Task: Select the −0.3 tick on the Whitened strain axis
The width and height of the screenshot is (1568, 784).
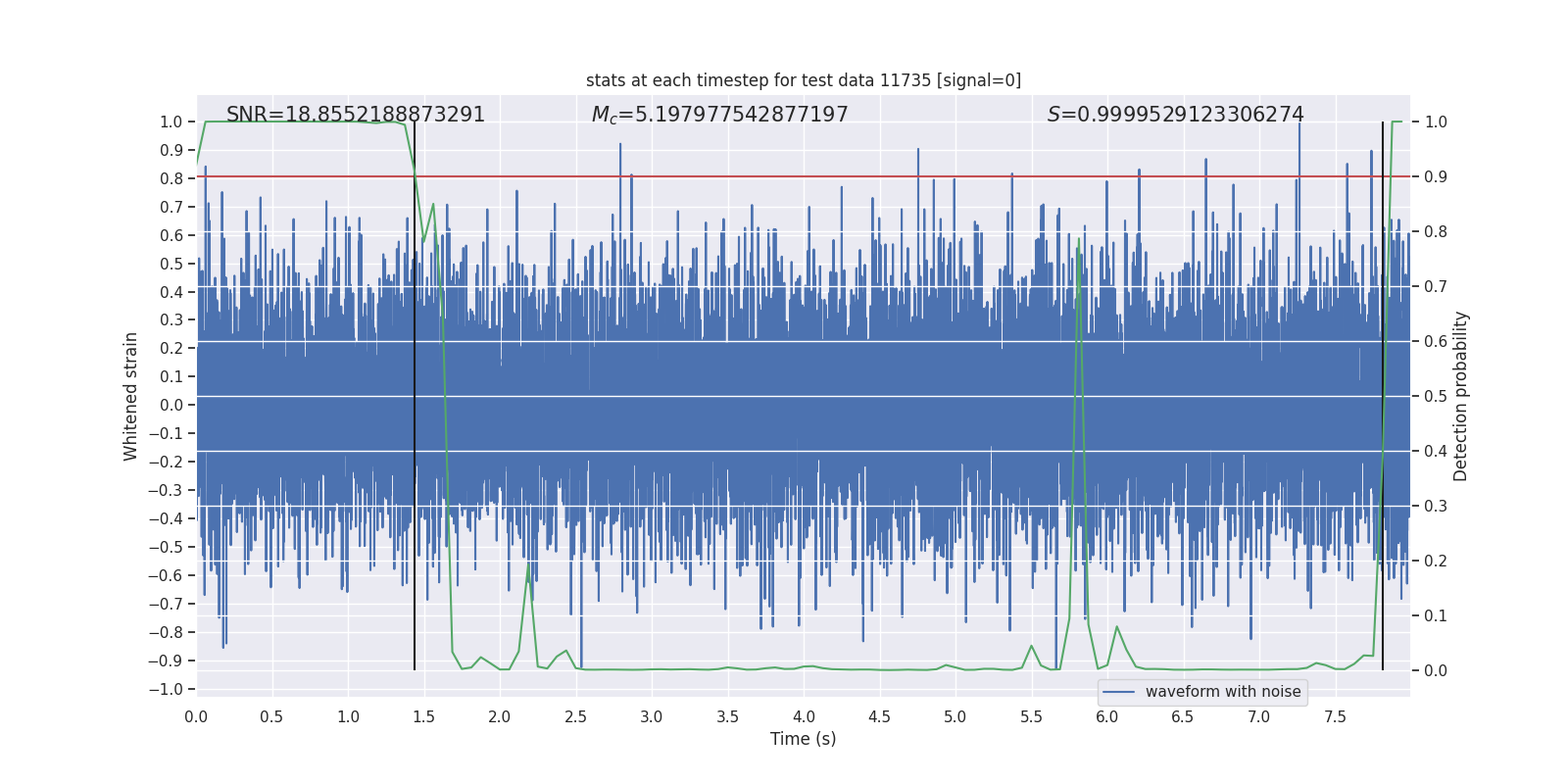Action: (x=166, y=490)
